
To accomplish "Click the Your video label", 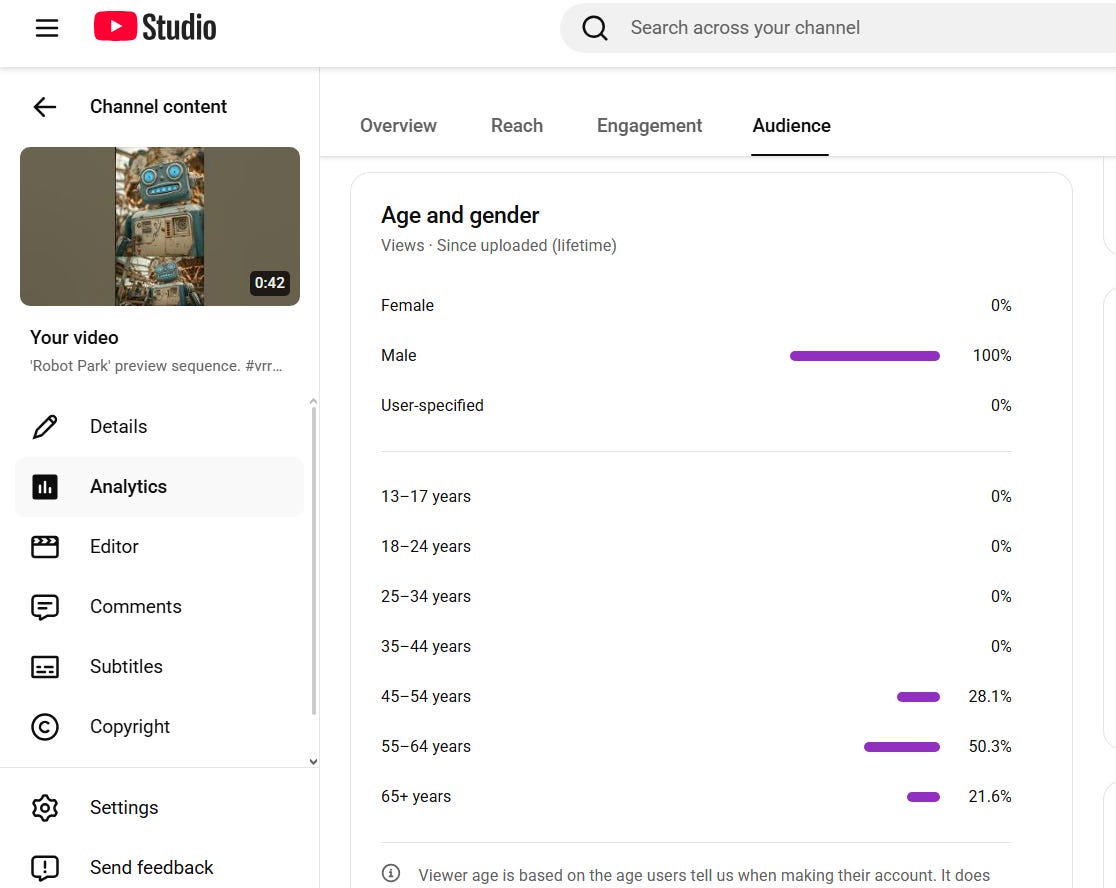I will point(74,337).
